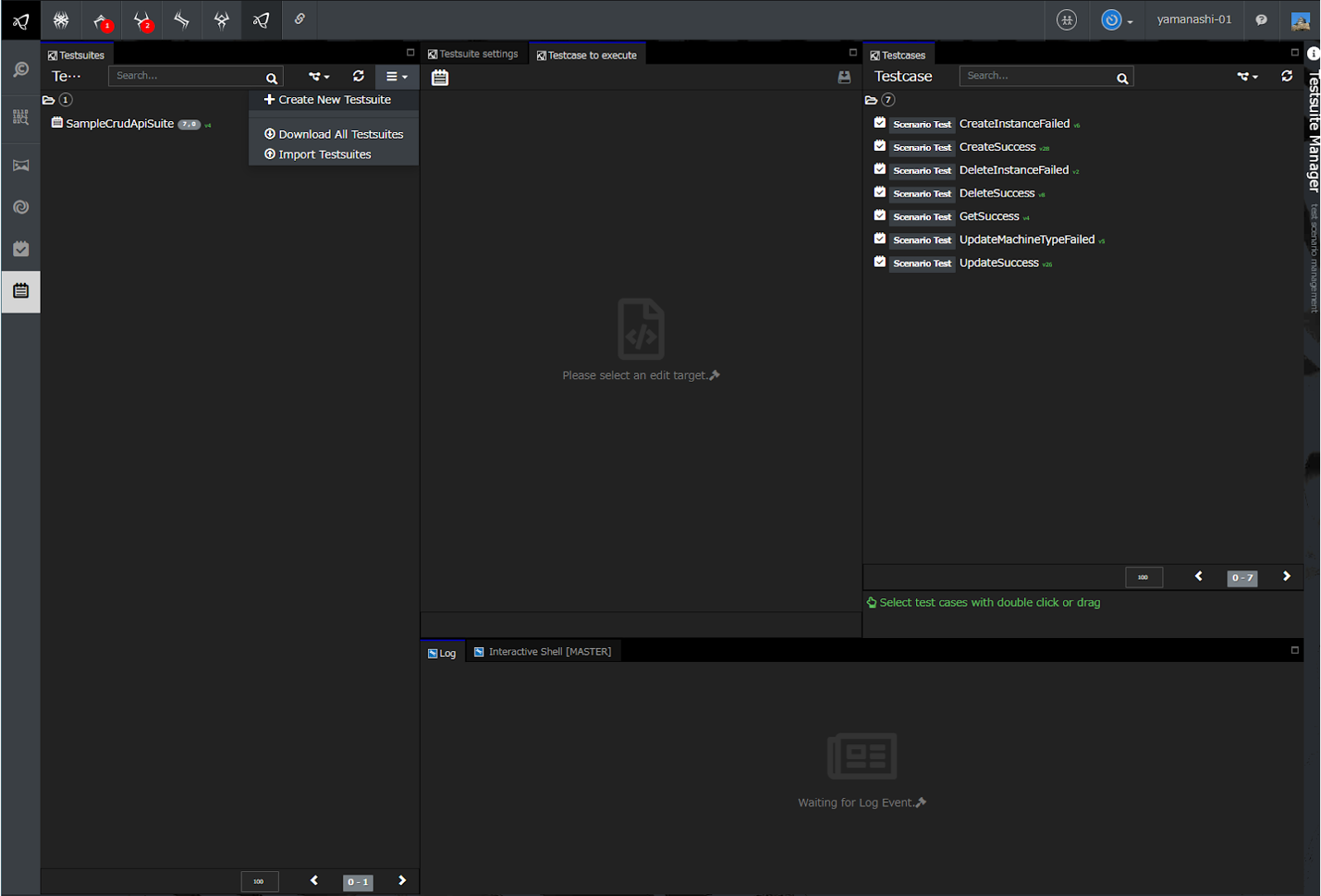The height and width of the screenshot is (896, 1321).
Task: Open the hamburger menu dropdown in Testsuites
Action: coord(396,76)
